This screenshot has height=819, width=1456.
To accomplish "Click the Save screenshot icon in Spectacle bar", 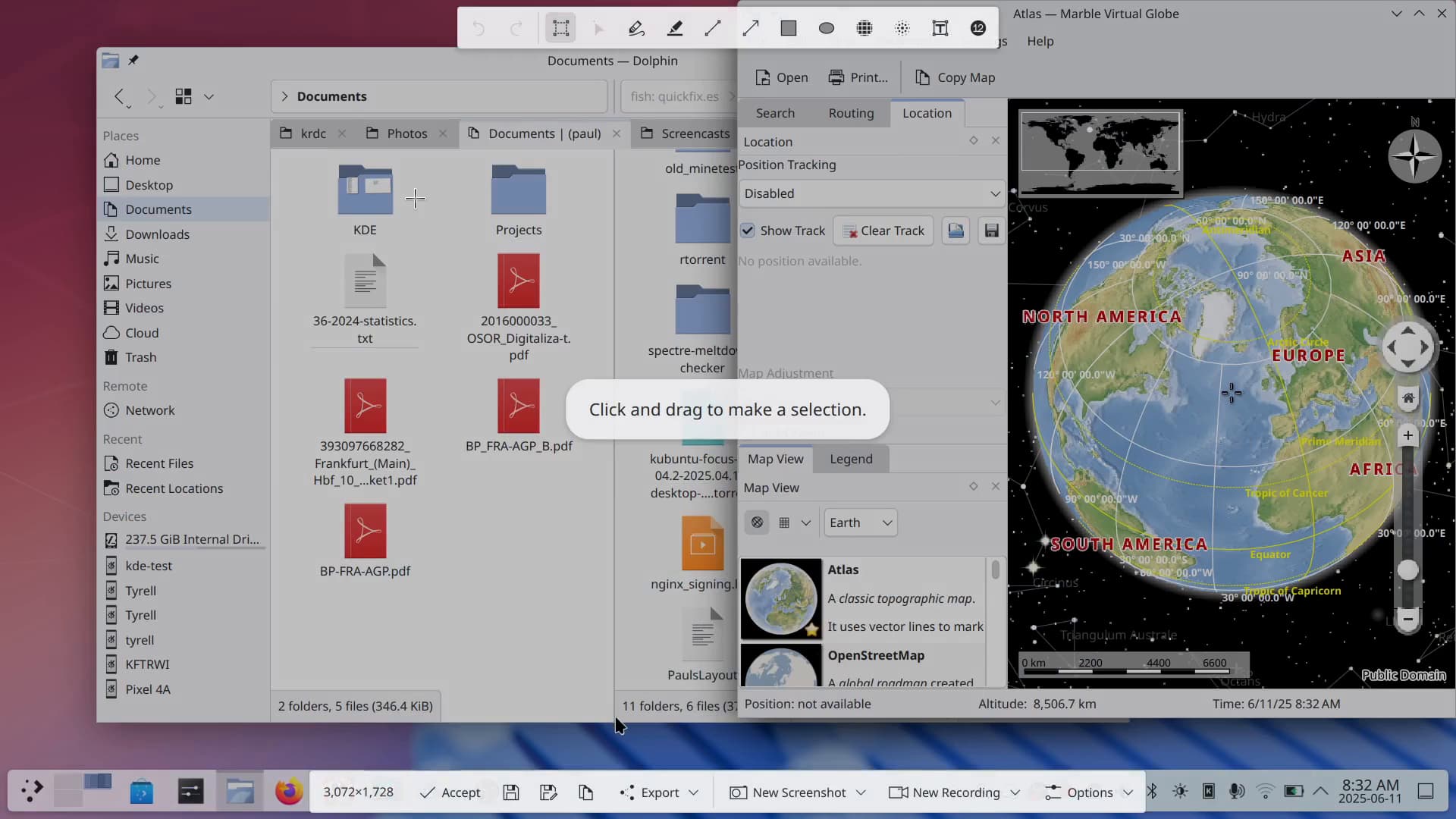I will click(511, 792).
